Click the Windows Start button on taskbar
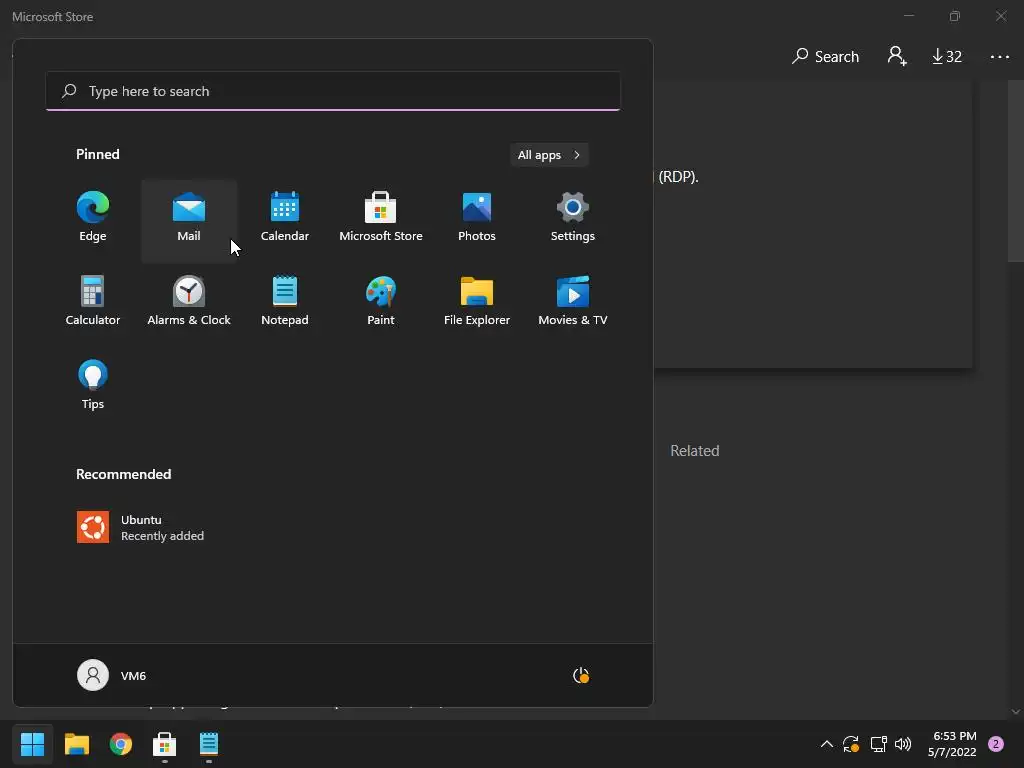The width and height of the screenshot is (1024, 768). (x=32, y=744)
